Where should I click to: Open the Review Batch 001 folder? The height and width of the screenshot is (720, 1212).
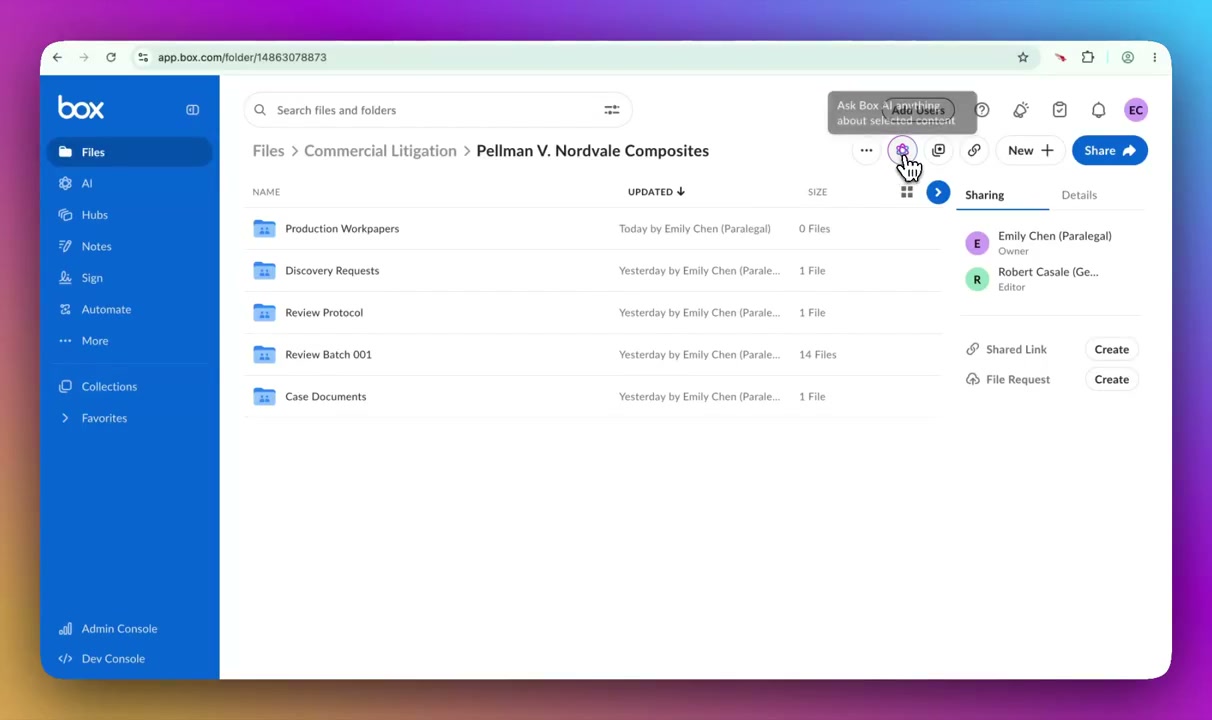[328, 355]
